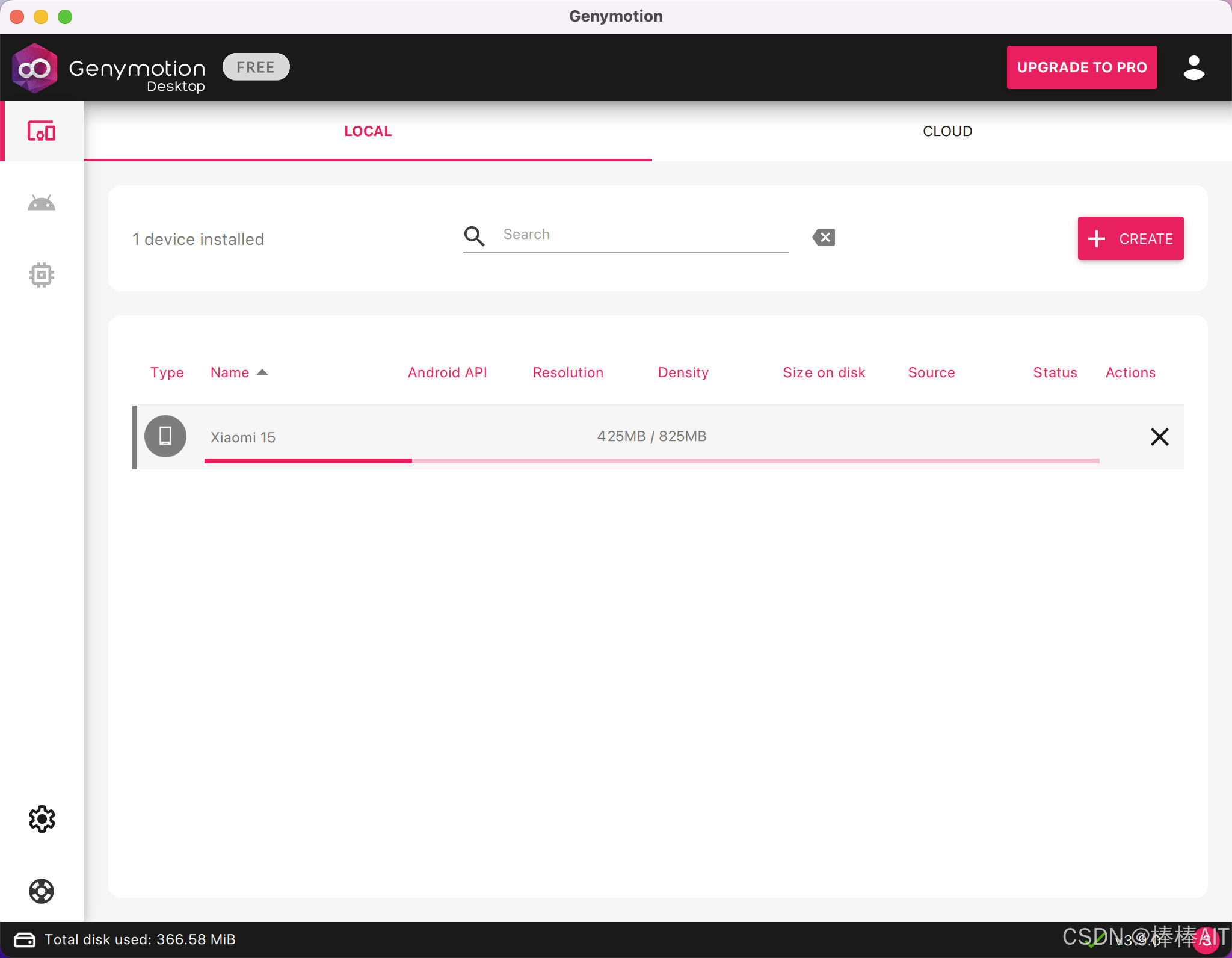This screenshot has width=1232, height=958.
Task: Click 'Total disk used: 366.58 MiB' status text
Action: 140,939
